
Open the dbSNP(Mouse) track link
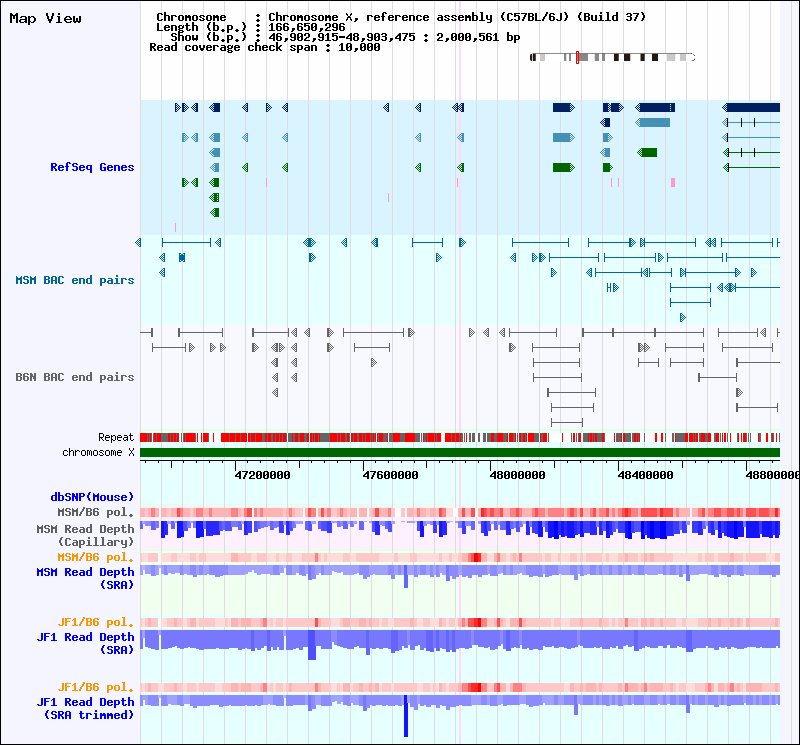[x=92, y=497]
